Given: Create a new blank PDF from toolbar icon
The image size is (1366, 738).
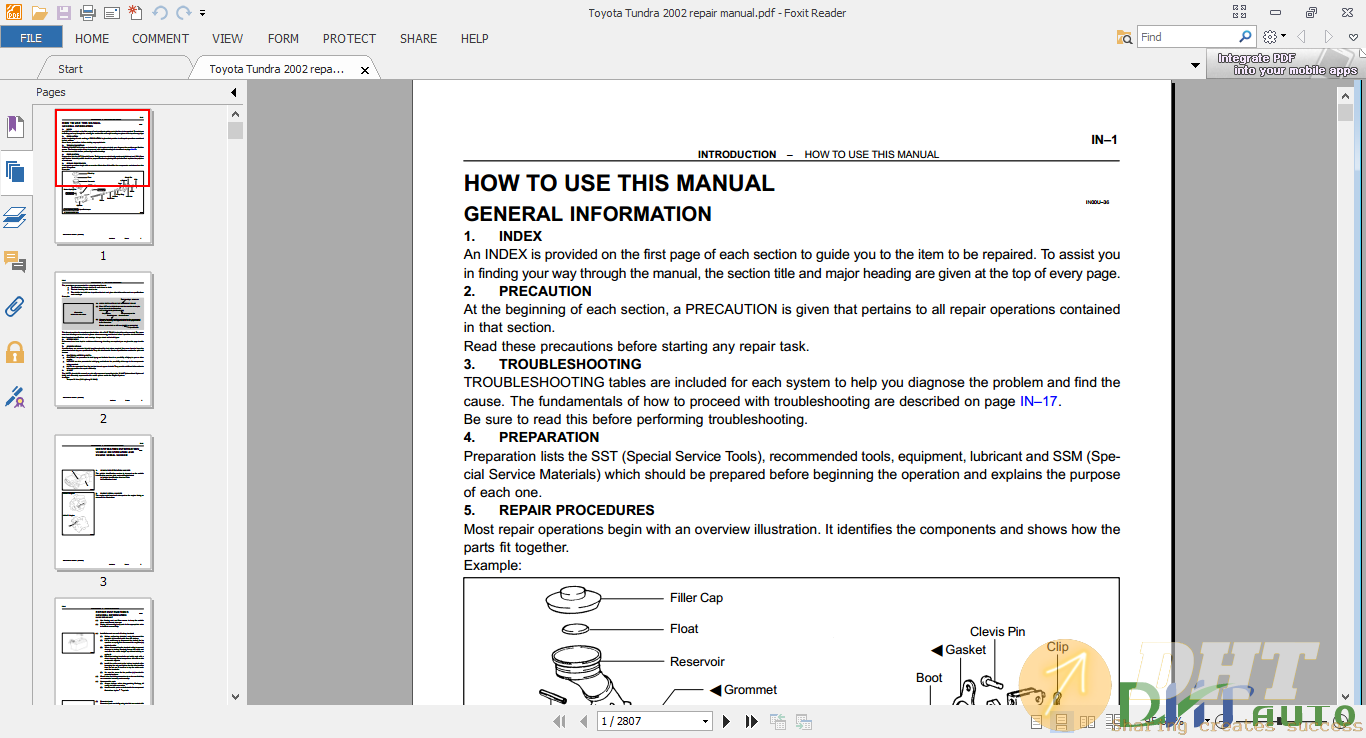Looking at the screenshot, I should (135, 13).
